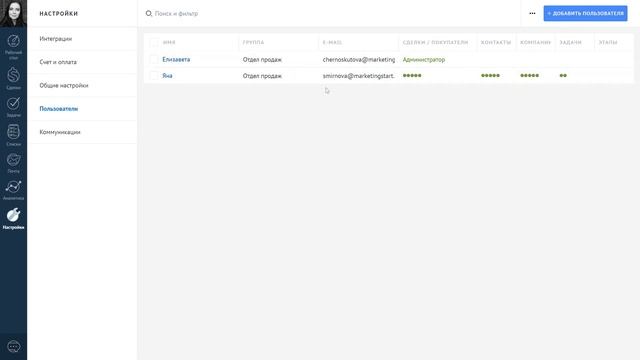
Task: Click the search magnifier icon
Action: 149,13
